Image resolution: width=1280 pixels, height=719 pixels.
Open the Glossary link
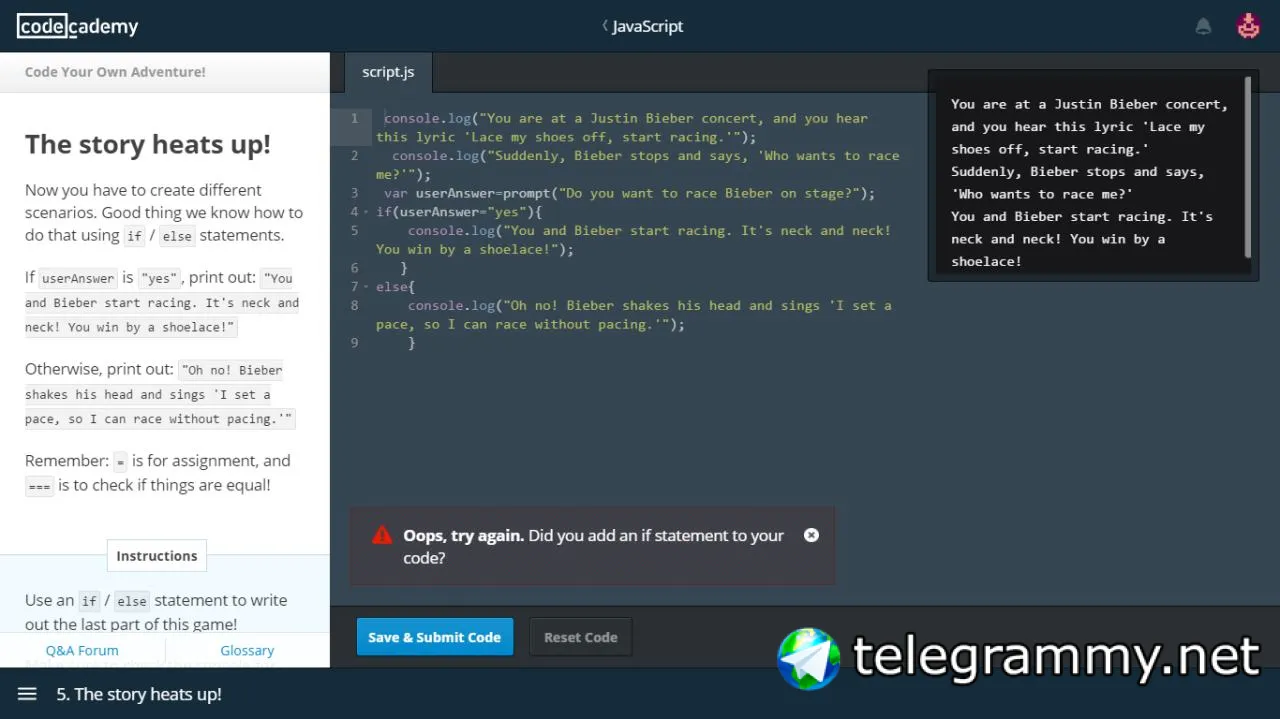[x=247, y=650]
